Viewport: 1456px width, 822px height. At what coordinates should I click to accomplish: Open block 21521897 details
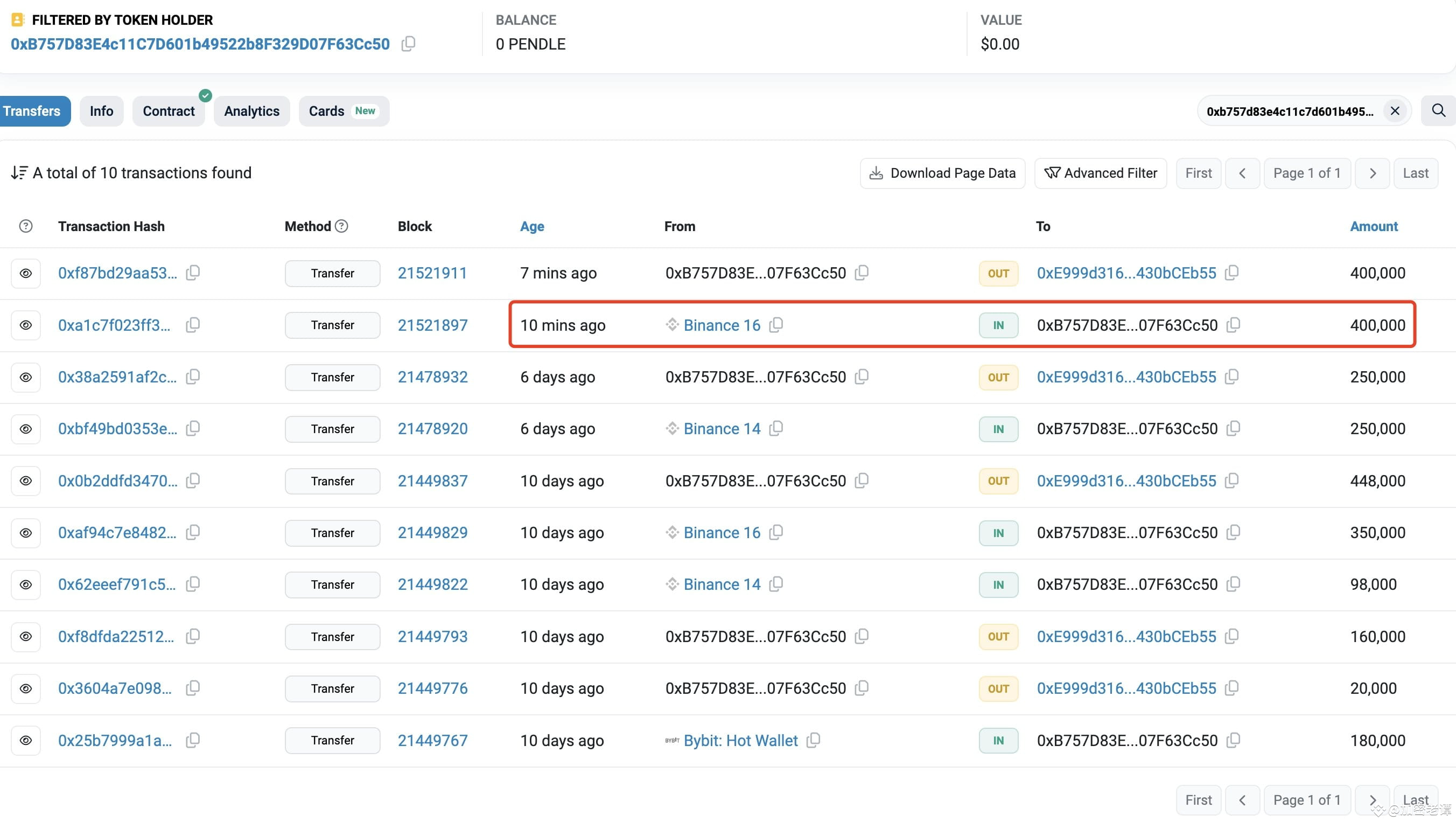click(x=432, y=325)
